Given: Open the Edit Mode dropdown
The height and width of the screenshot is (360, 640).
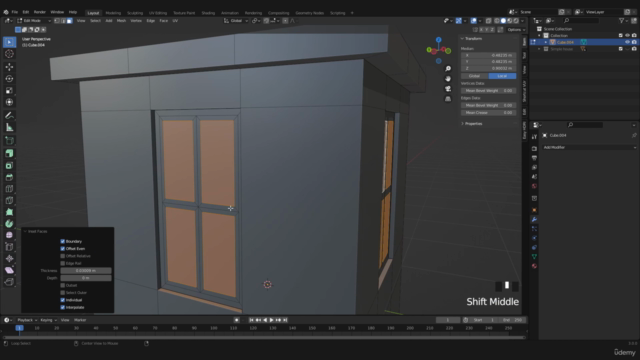Looking at the screenshot, I should pyautogui.click(x=34, y=20).
